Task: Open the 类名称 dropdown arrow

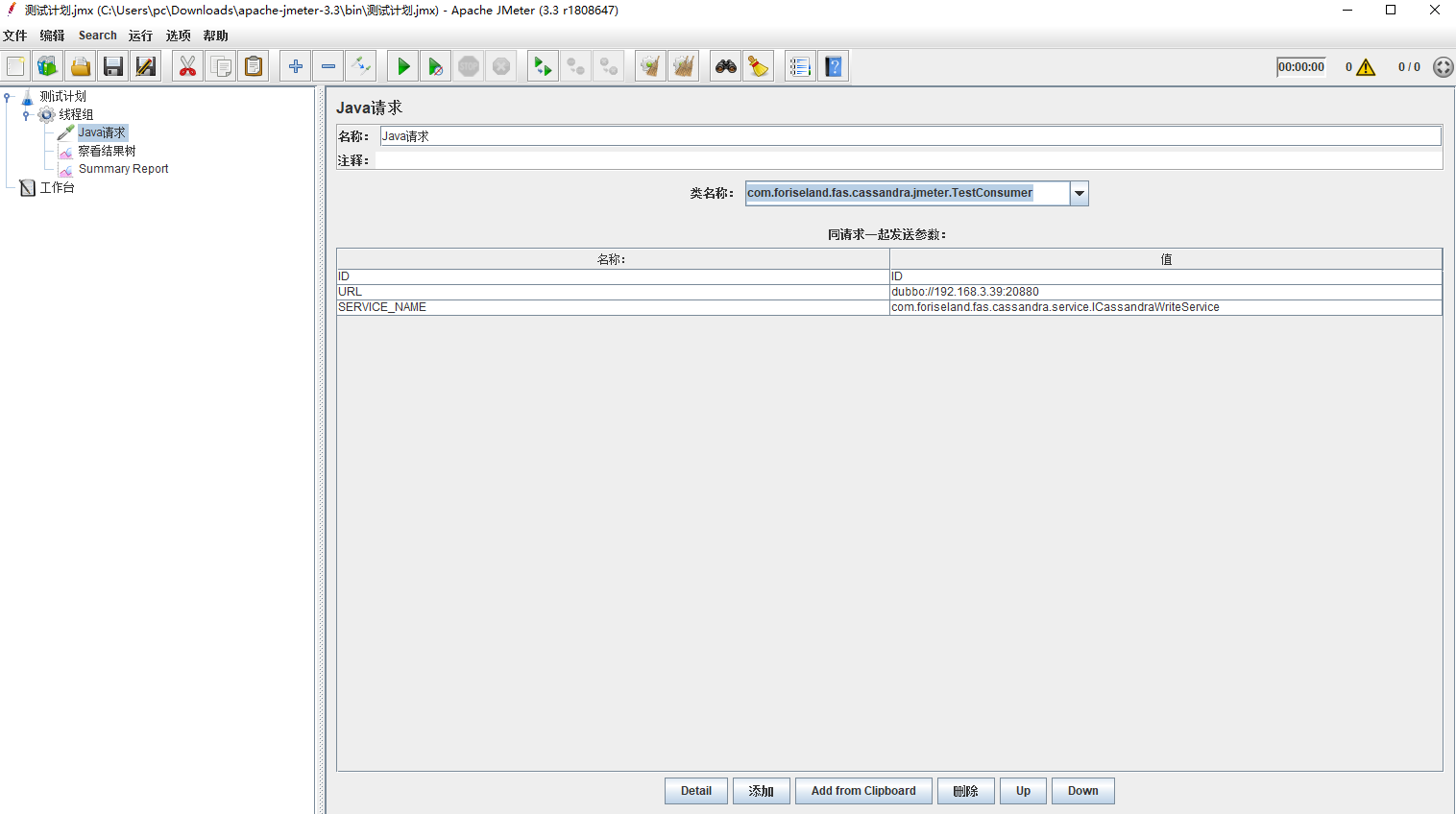Action: pyautogui.click(x=1080, y=193)
